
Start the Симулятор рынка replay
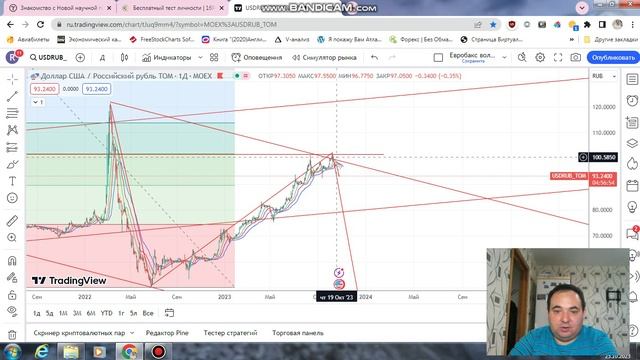[x=324, y=58]
